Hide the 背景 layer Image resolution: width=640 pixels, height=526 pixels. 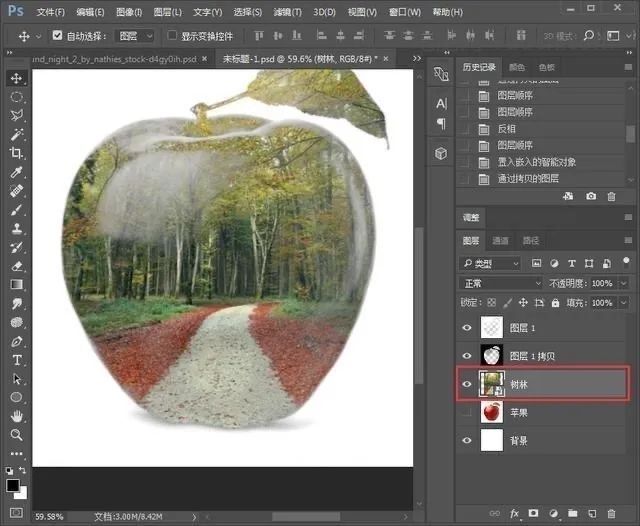pos(466,440)
